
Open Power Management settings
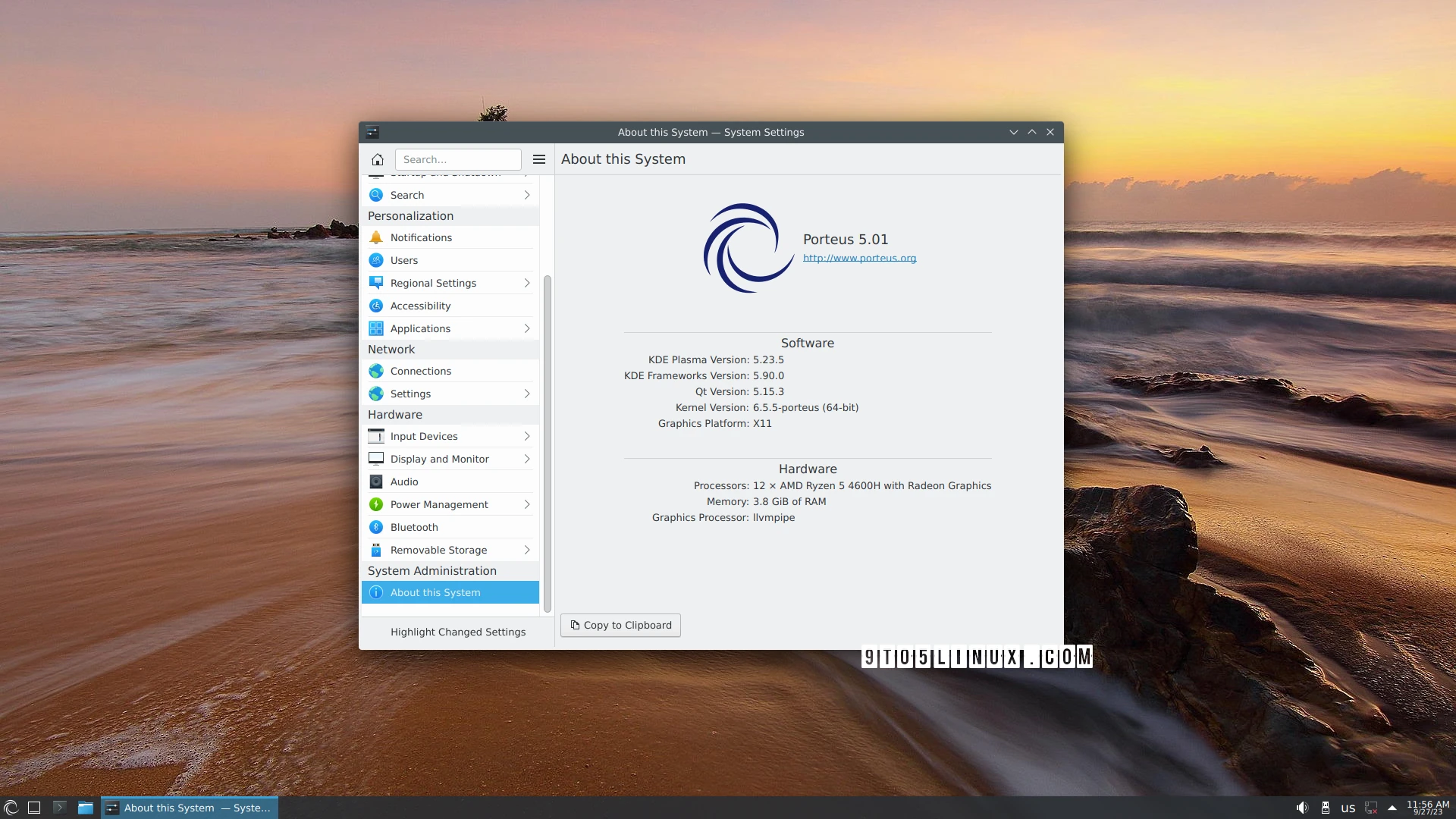(x=438, y=504)
